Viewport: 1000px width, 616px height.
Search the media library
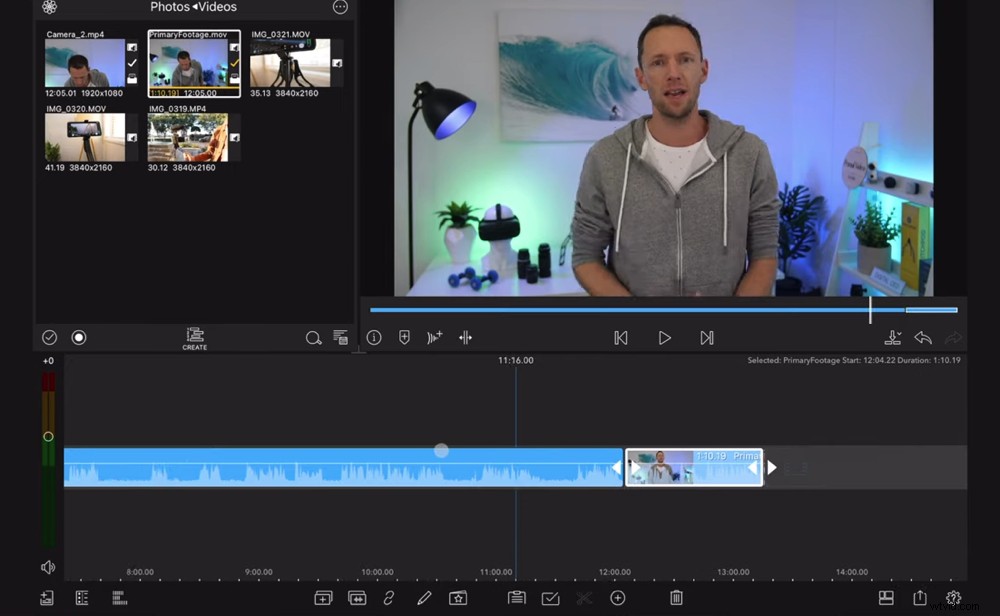click(x=314, y=338)
